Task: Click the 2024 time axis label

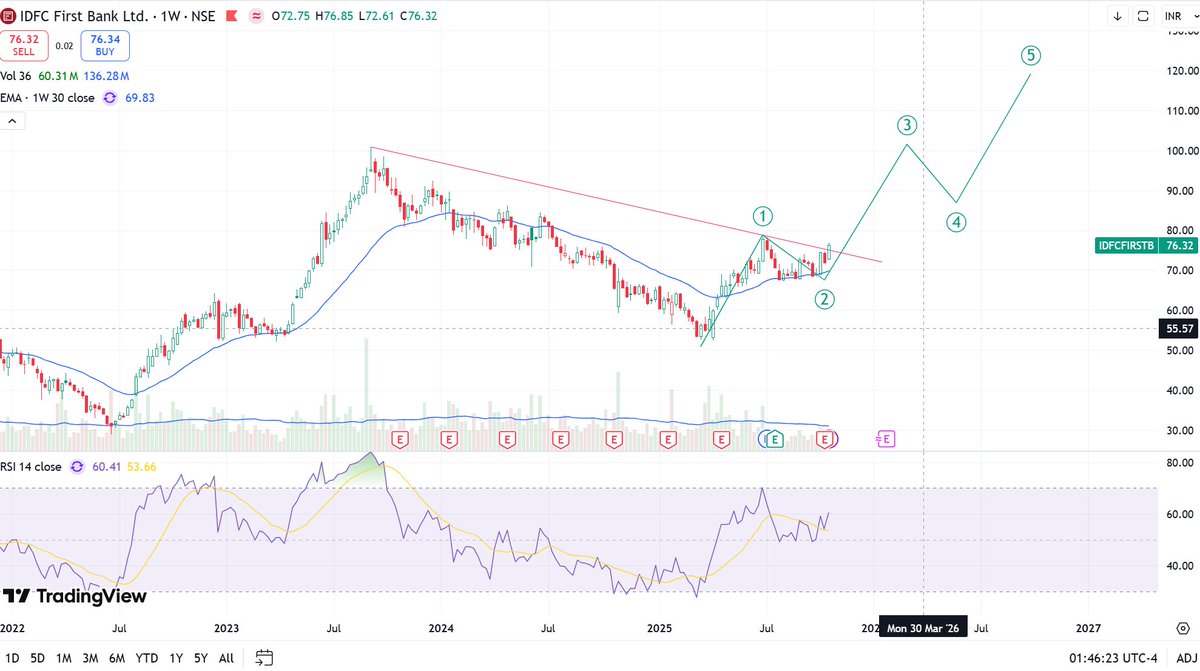Action: [441, 628]
